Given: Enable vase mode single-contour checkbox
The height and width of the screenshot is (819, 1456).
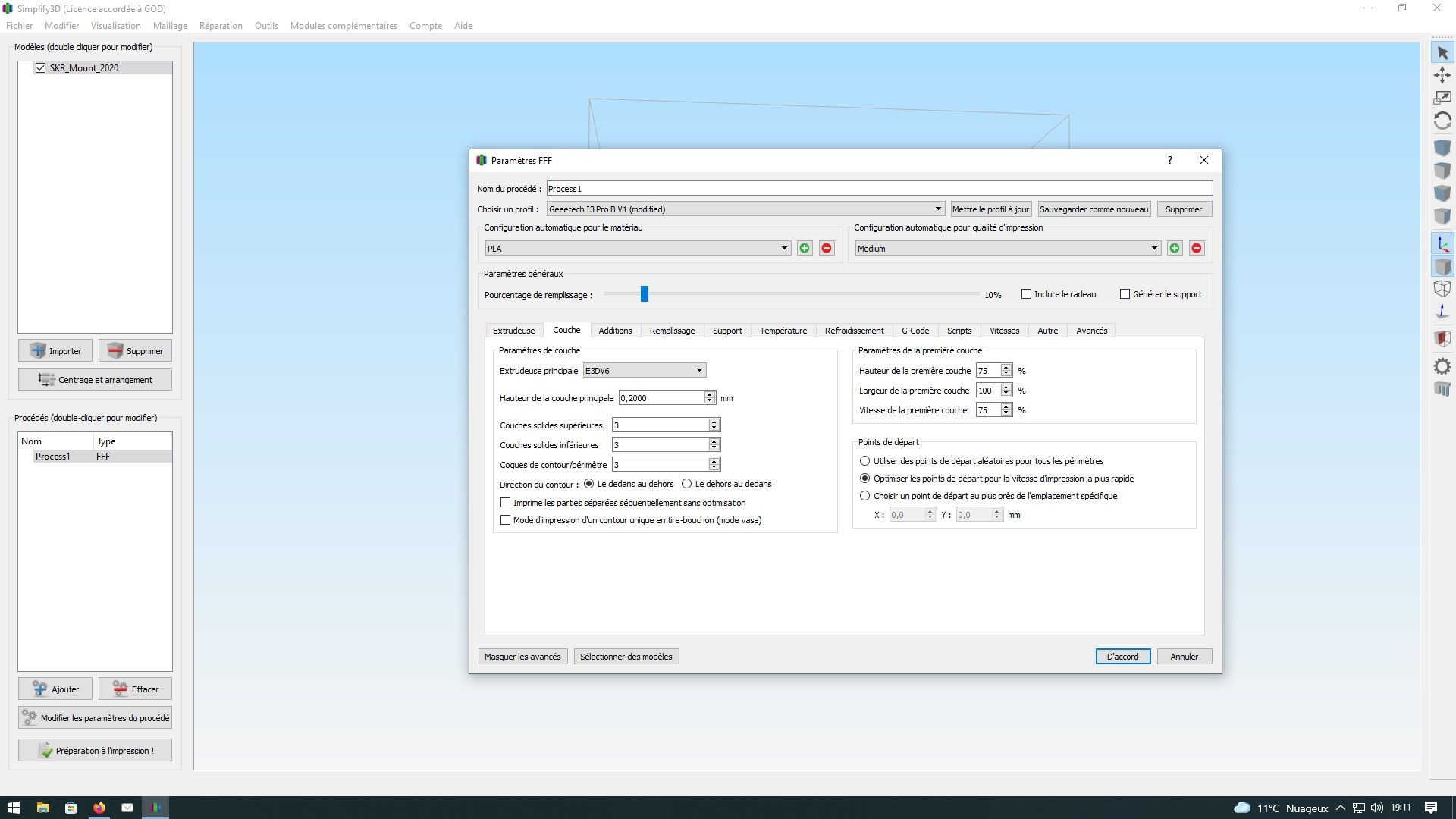Looking at the screenshot, I should pyautogui.click(x=506, y=520).
